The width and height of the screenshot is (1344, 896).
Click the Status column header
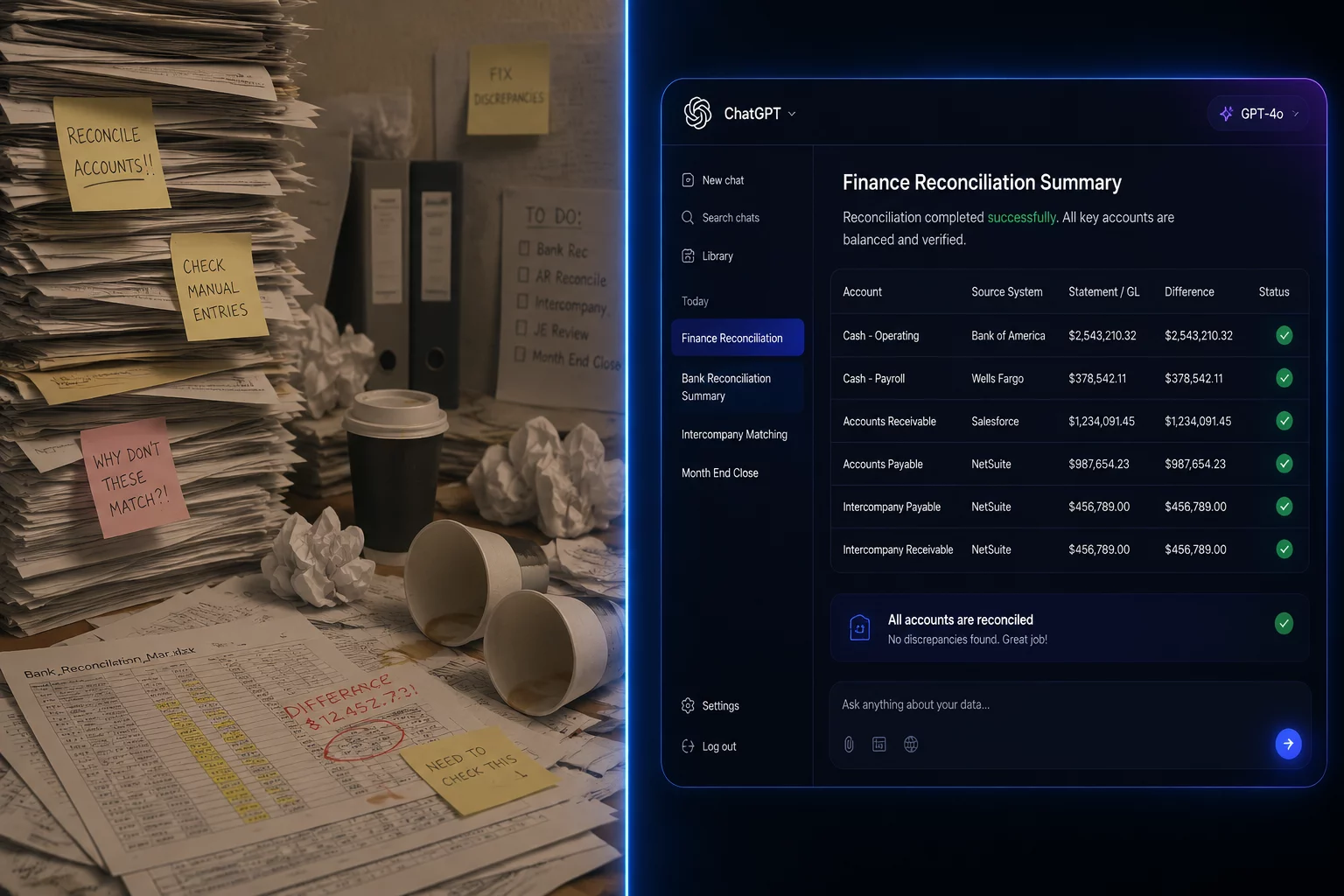pyautogui.click(x=1274, y=292)
